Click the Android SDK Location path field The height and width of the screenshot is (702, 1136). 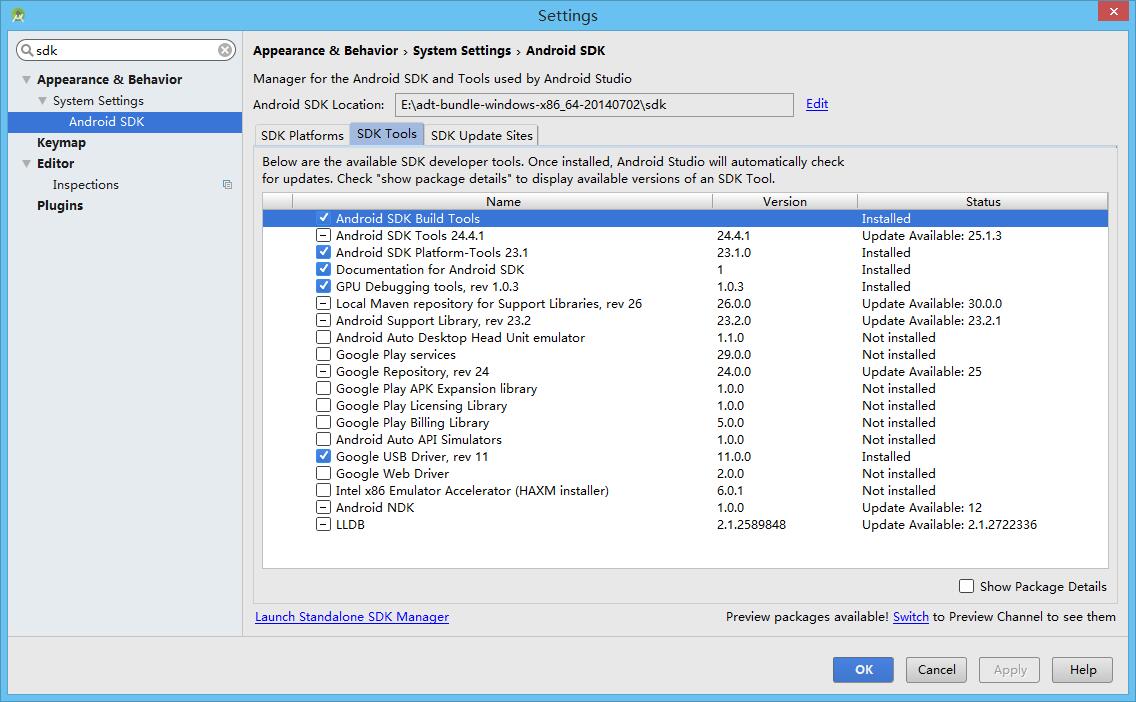coord(594,104)
